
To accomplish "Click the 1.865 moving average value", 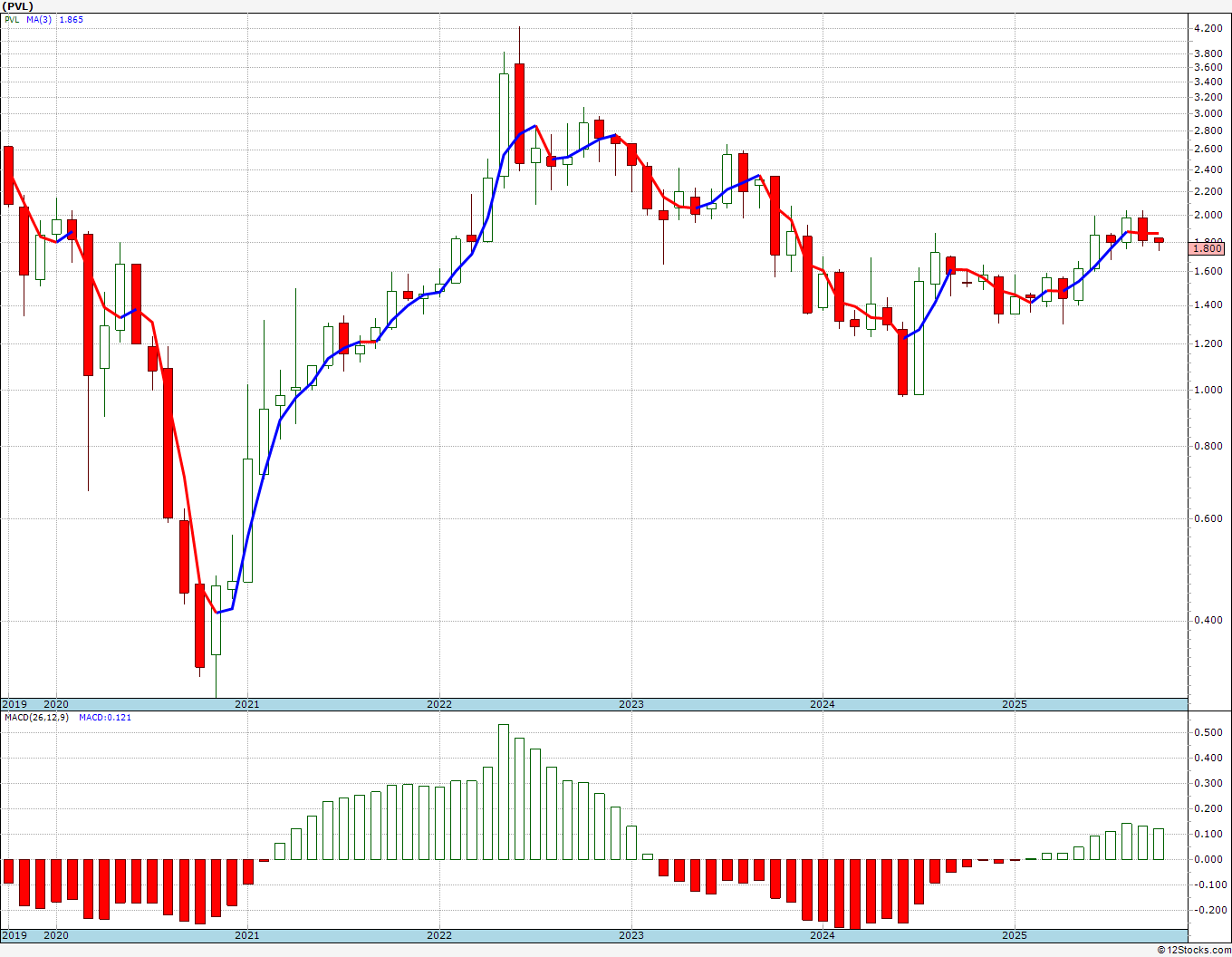I will pyautogui.click(x=71, y=19).
